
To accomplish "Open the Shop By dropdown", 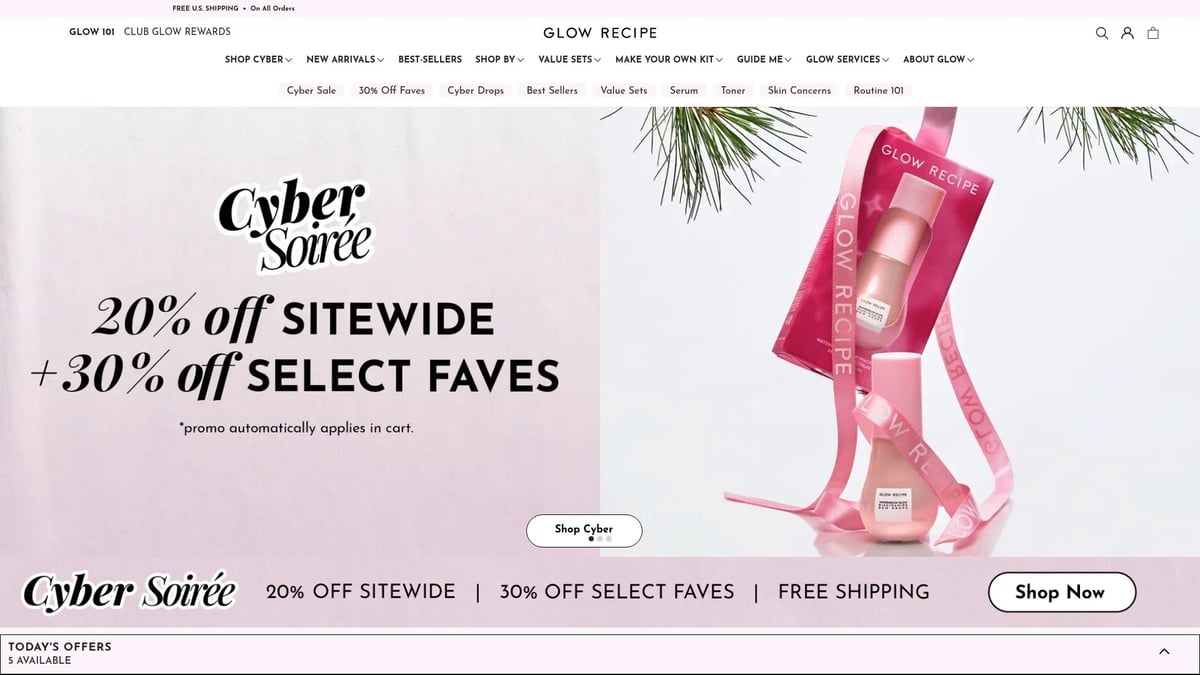I will click(x=500, y=60).
